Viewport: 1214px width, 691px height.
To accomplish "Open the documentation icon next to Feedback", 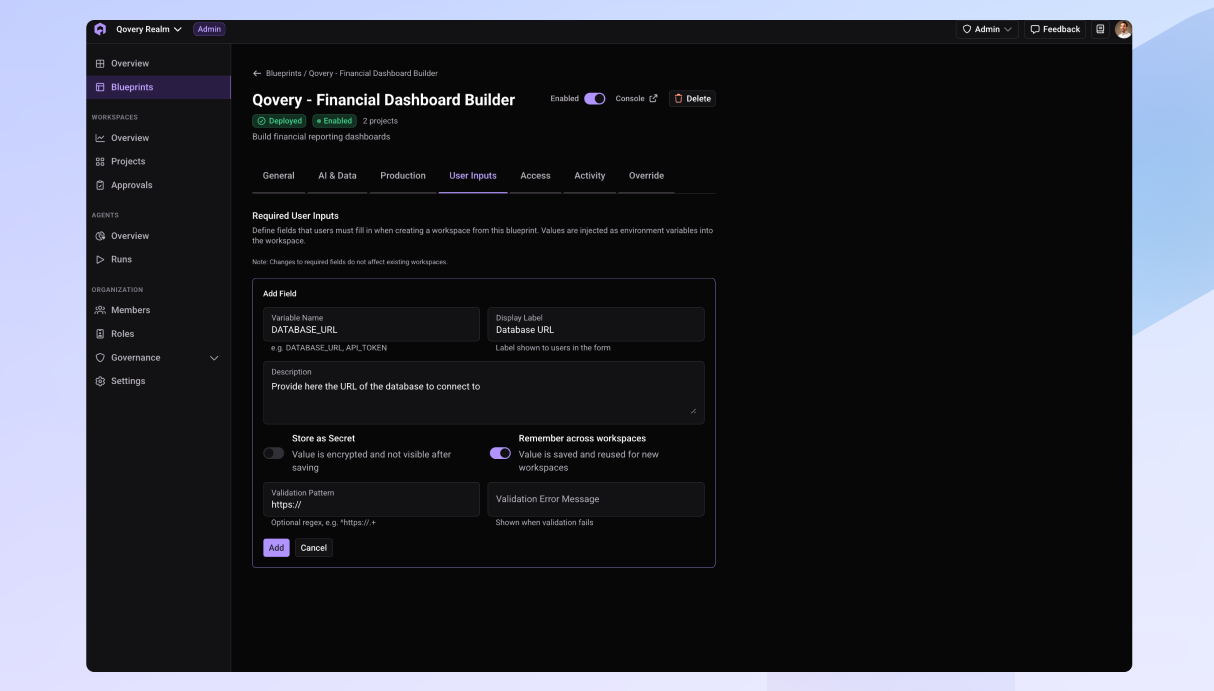I will 1100,29.
